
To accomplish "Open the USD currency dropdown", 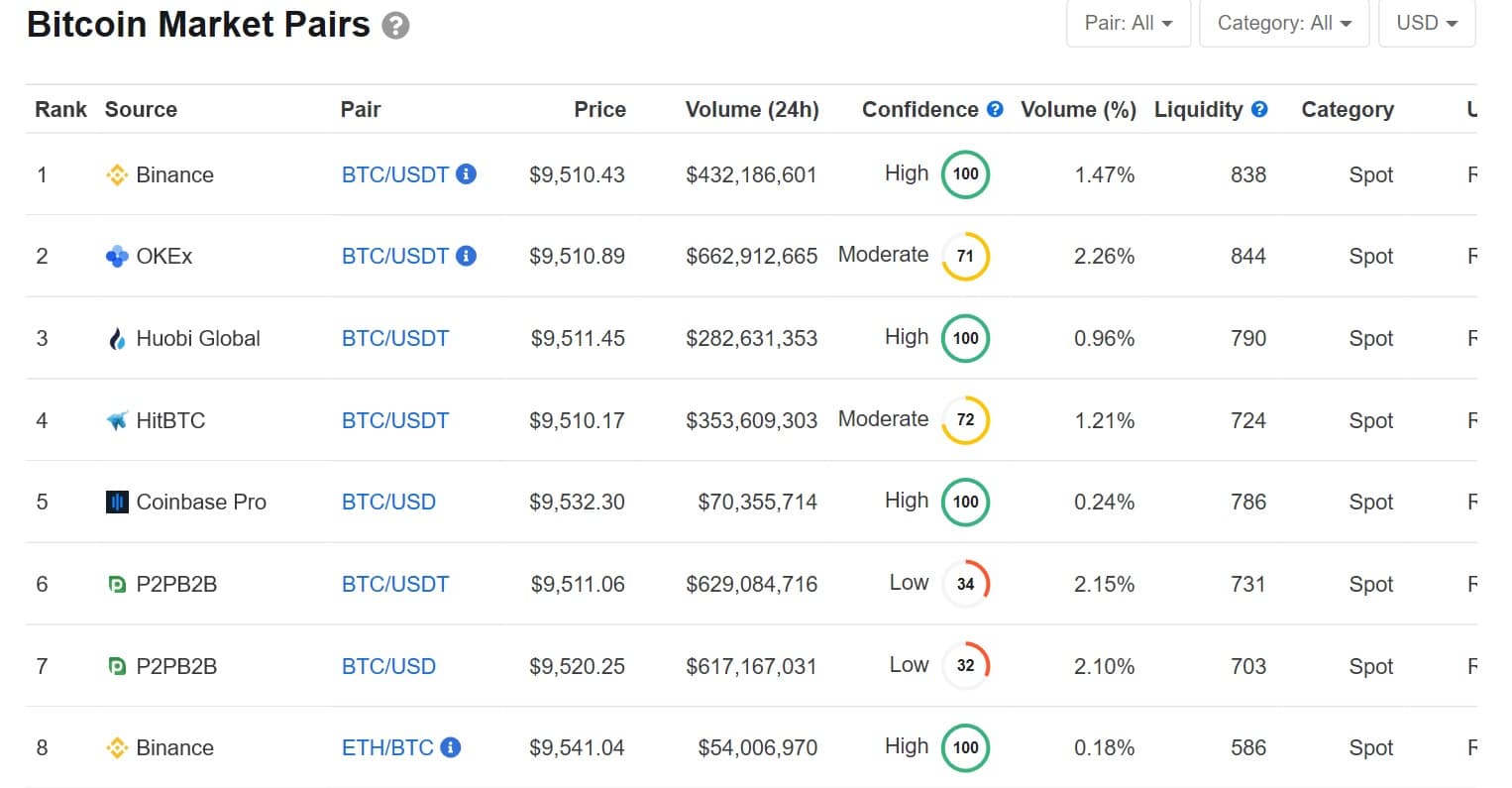I will tap(1427, 23).
